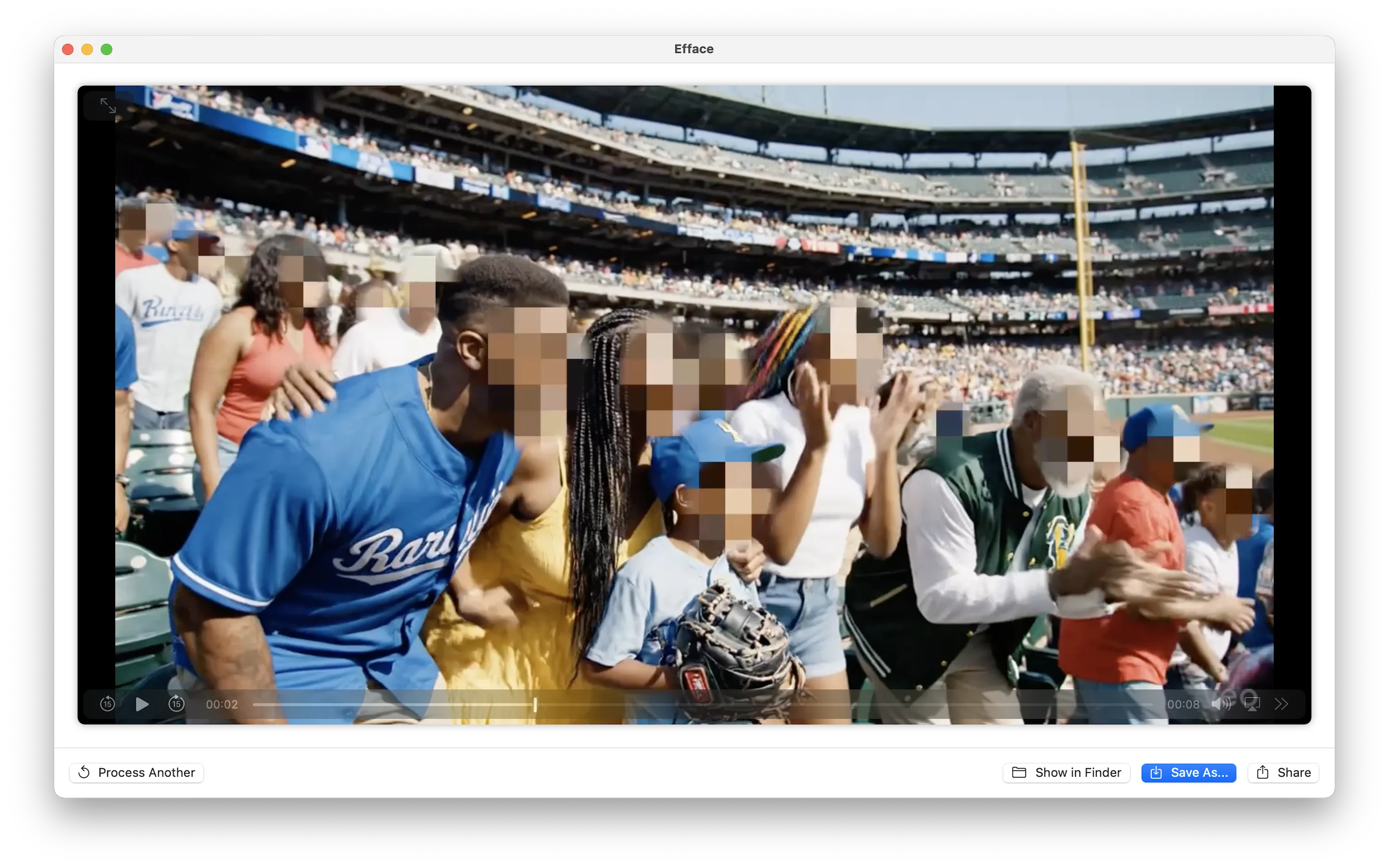The height and width of the screenshot is (868, 1389).
Task: Stream the video via AirPlay
Action: 1252,704
